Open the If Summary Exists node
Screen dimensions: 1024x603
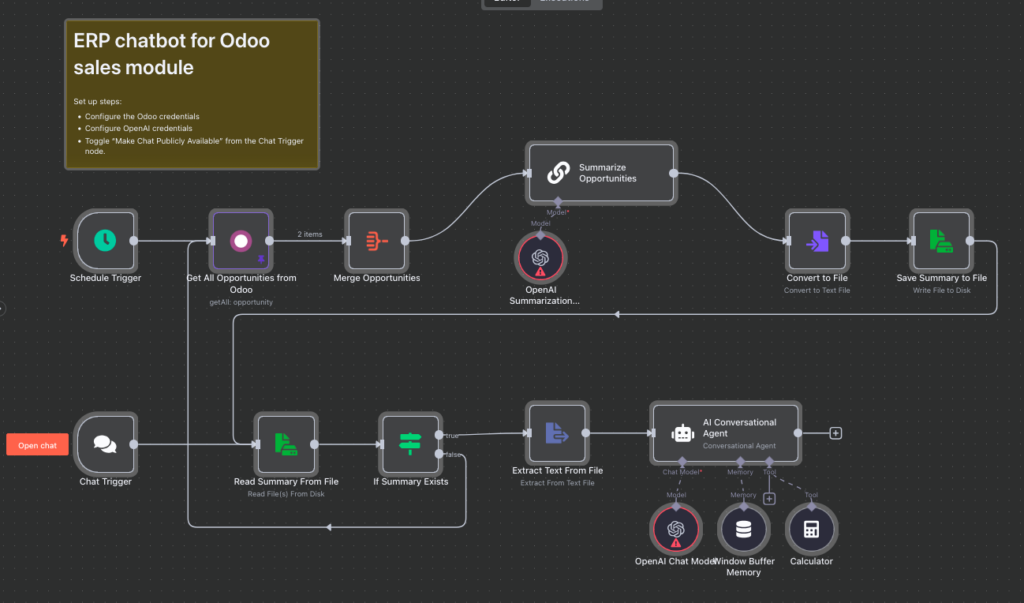pos(410,444)
